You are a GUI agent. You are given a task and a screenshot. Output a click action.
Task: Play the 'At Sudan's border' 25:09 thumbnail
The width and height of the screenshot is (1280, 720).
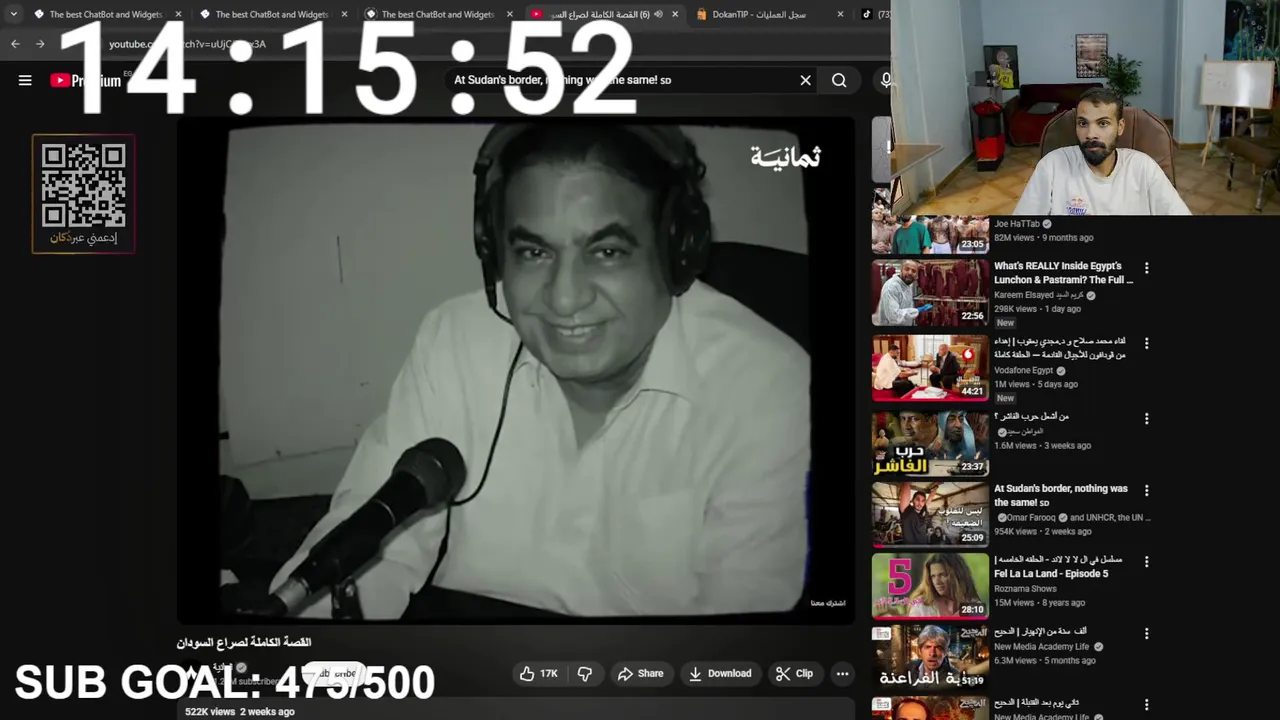click(x=930, y=515)
